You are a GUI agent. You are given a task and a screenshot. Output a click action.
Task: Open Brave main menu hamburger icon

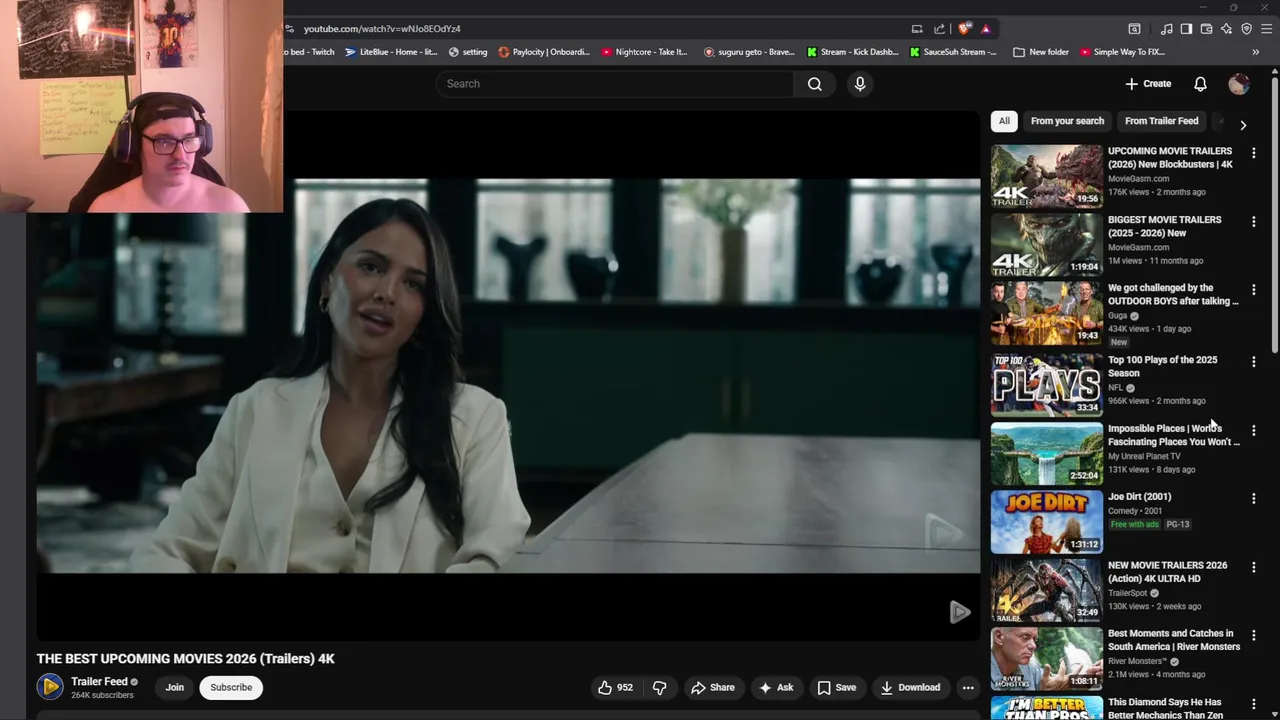pyautogui.click(x=1266, y=29)
